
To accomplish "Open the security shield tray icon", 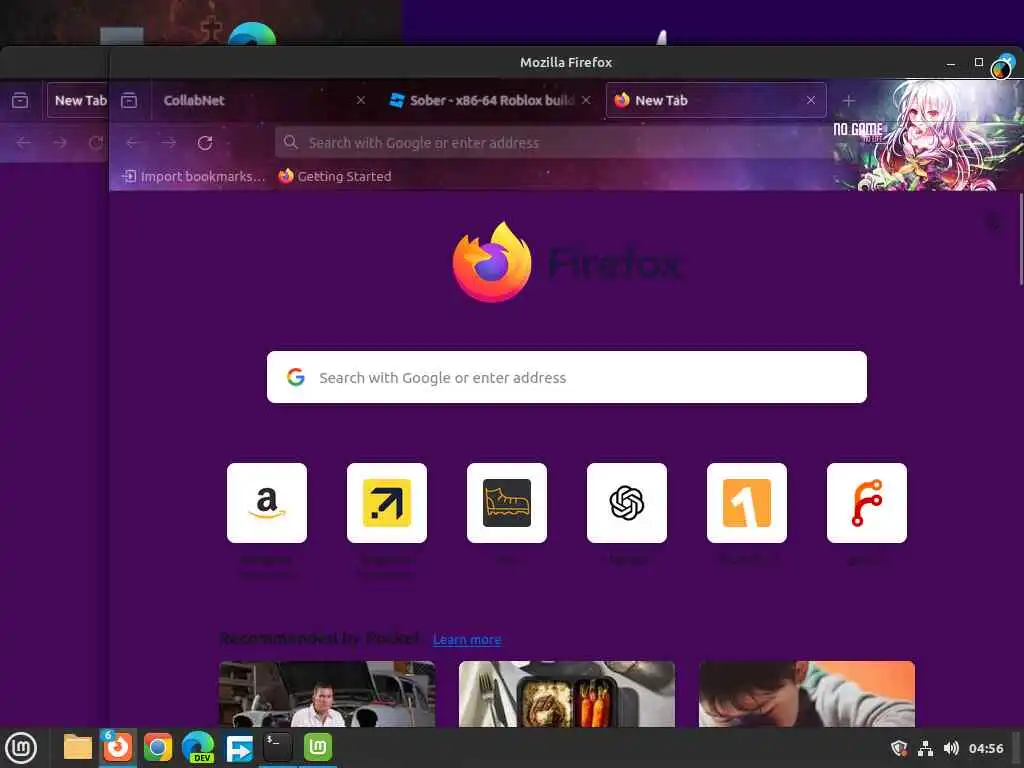I will (x=899, y=748).
